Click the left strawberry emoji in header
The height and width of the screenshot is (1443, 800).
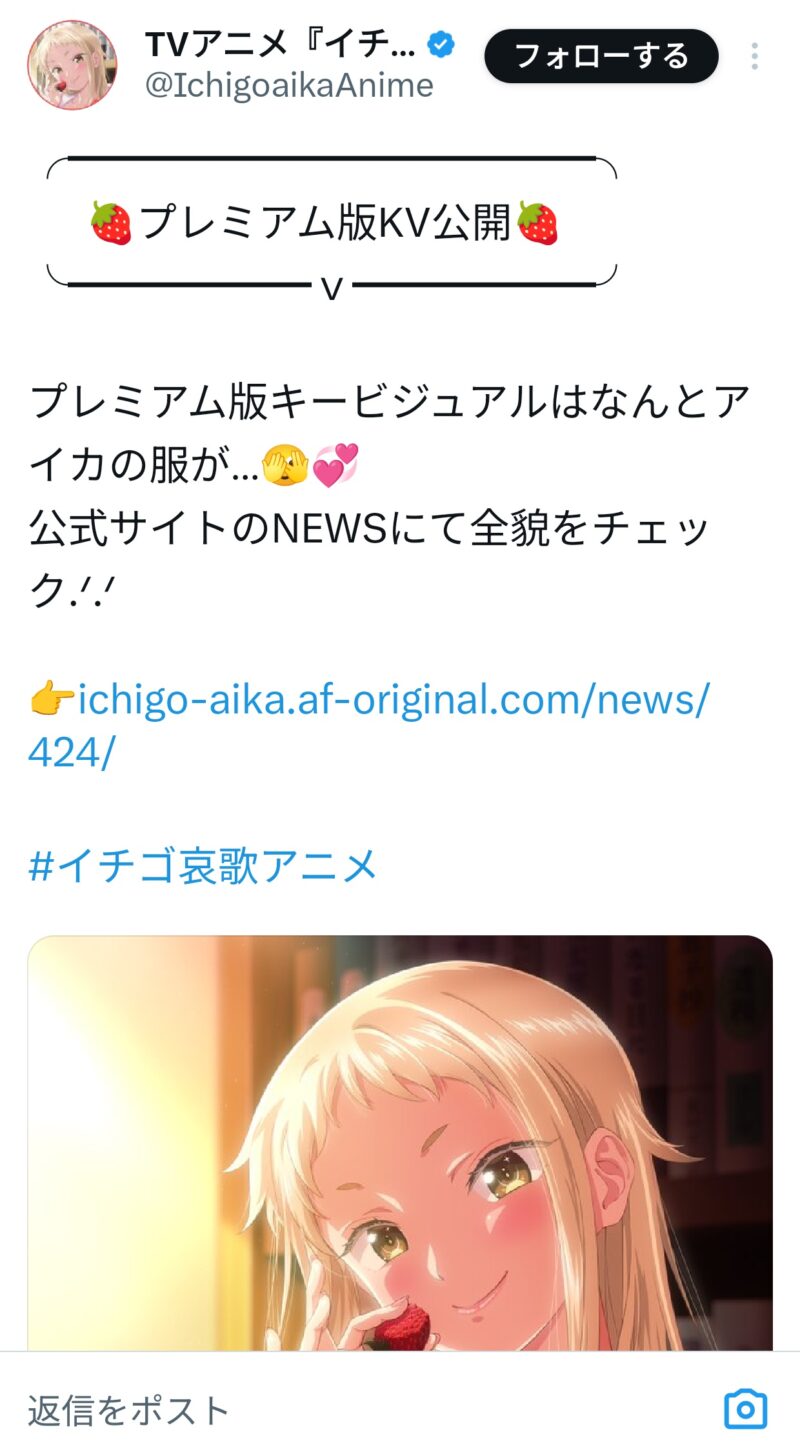coord(111,222)
